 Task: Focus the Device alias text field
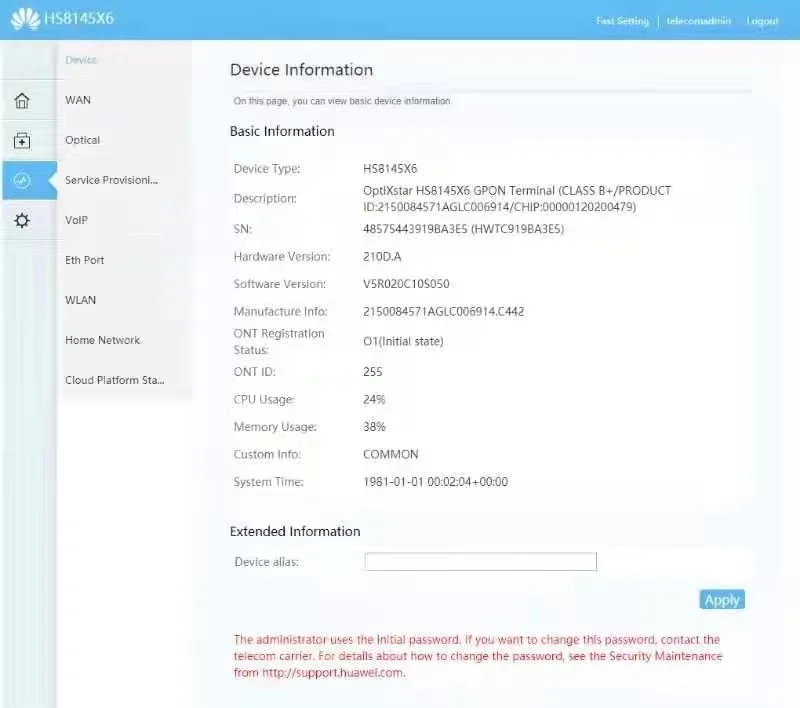(480, 562)
